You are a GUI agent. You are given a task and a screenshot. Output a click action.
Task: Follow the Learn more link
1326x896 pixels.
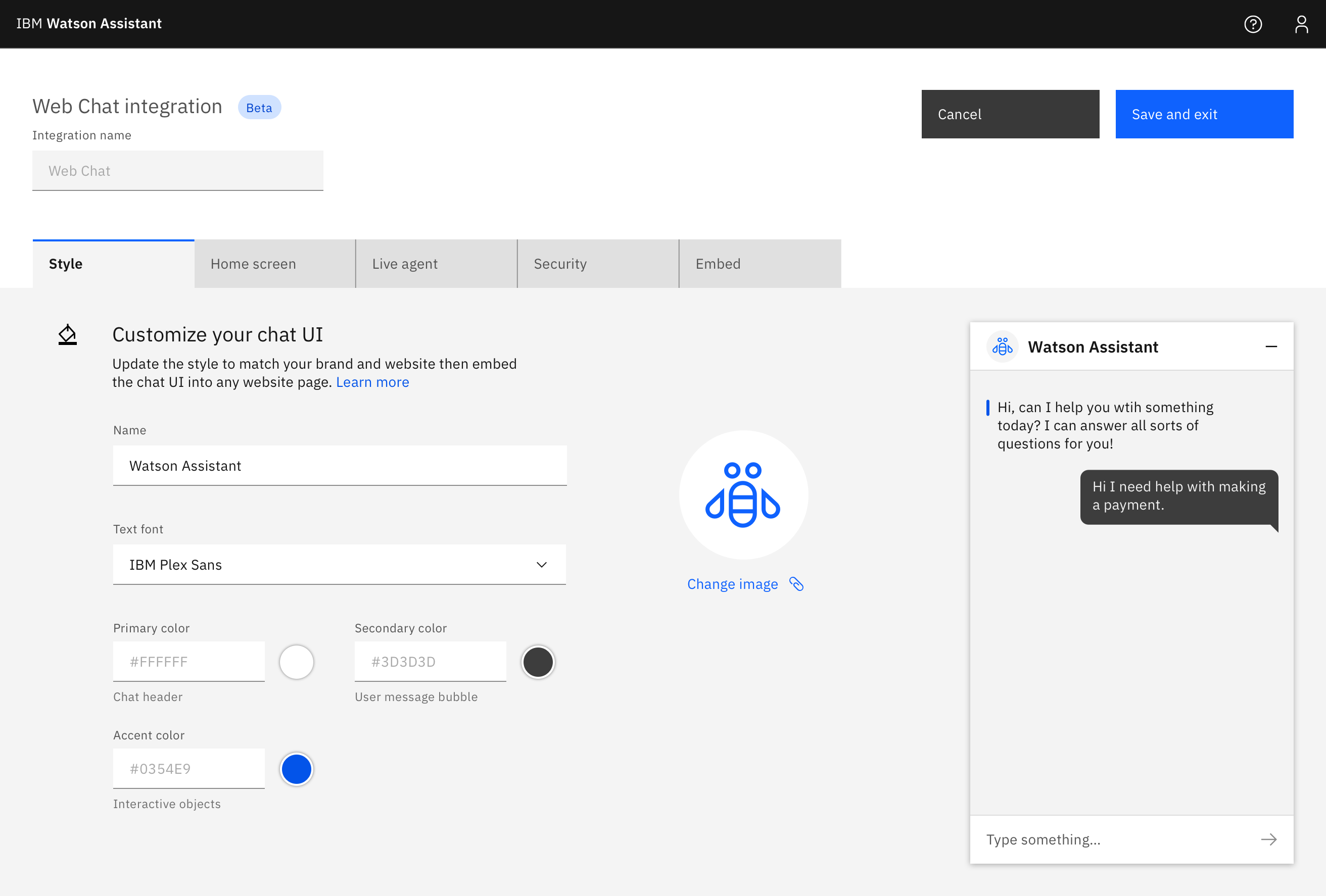click(372, 382)
